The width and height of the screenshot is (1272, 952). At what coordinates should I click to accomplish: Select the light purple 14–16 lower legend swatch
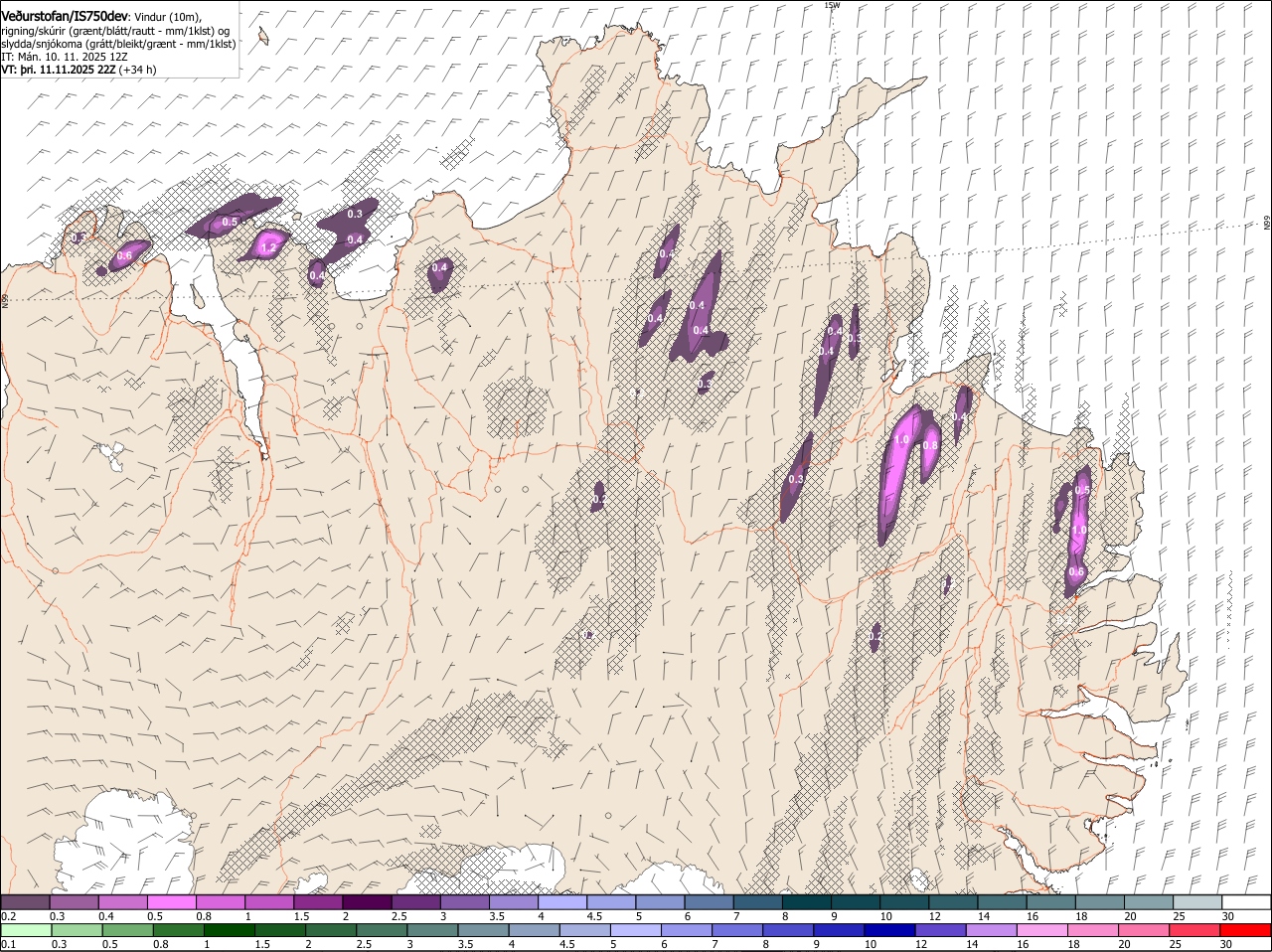click(x=990, y=930)
